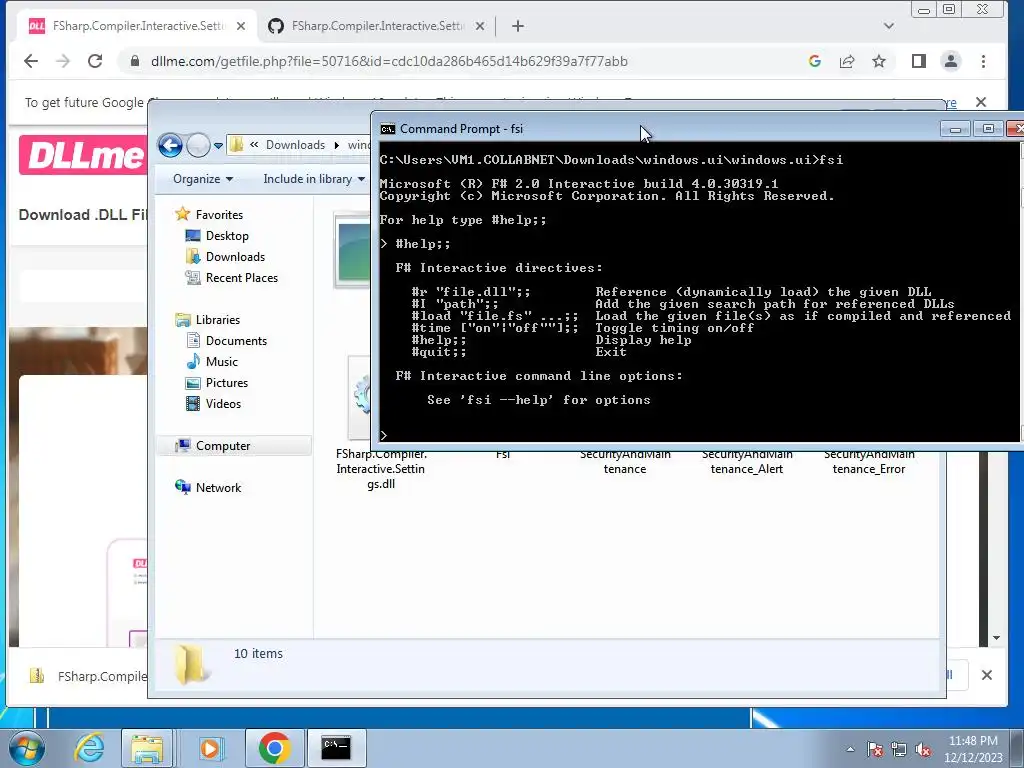Click the Google icon in address bar
The width and height of the screenshot is (1024, 768).
[814, 61]
